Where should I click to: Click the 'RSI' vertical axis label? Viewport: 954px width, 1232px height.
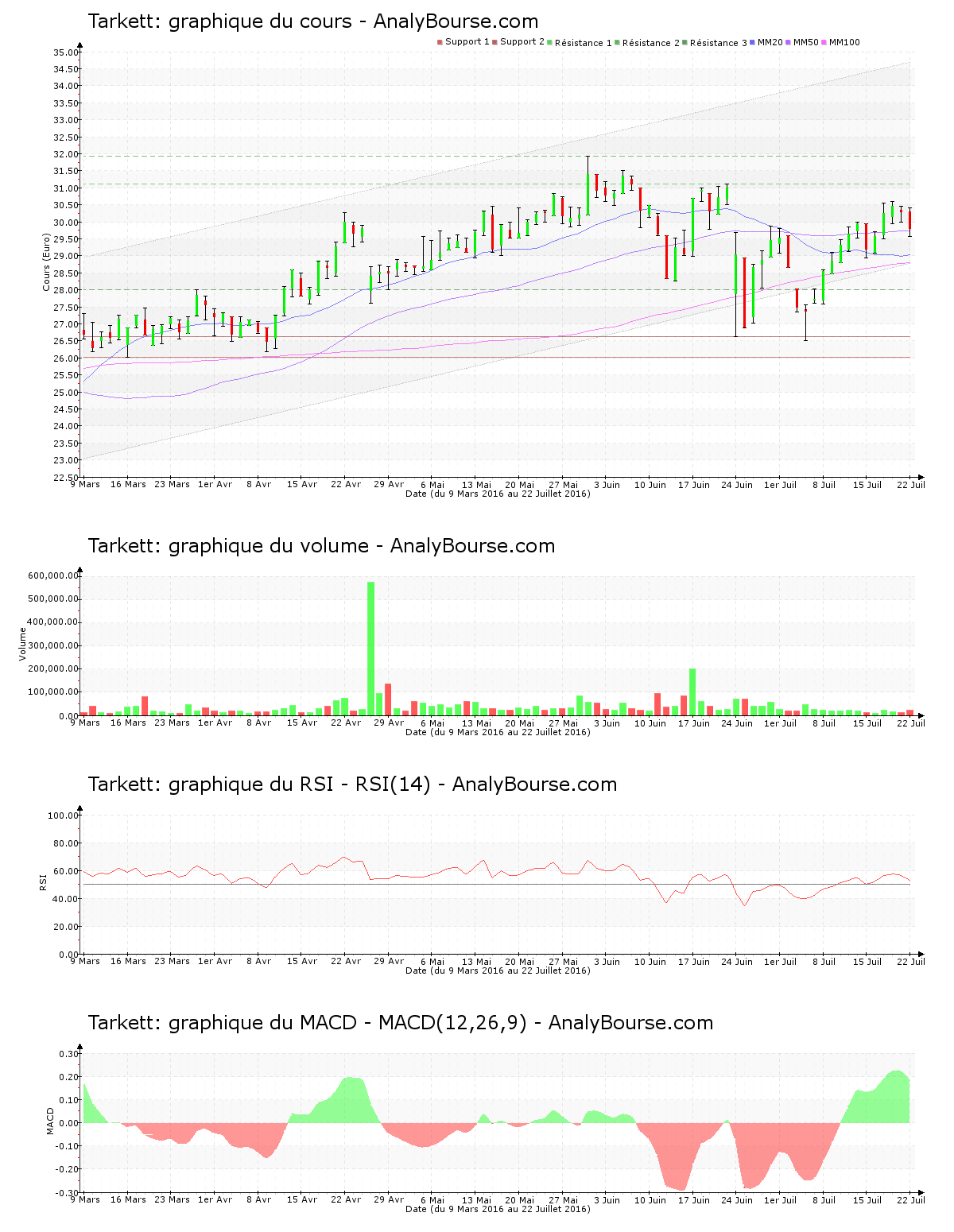[x=43, y=881]
